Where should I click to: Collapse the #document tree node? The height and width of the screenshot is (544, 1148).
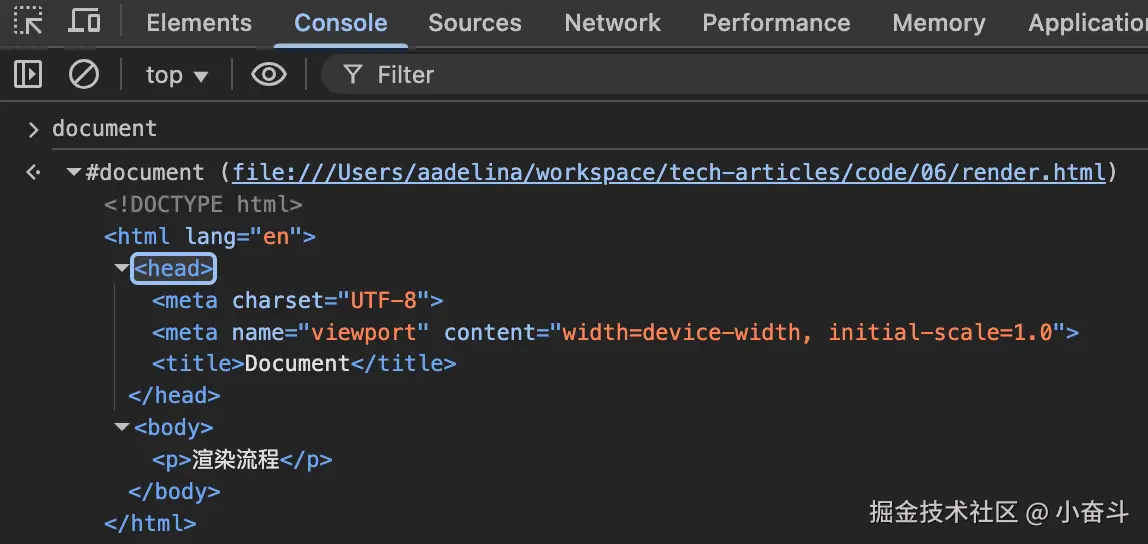pos(74,172)
